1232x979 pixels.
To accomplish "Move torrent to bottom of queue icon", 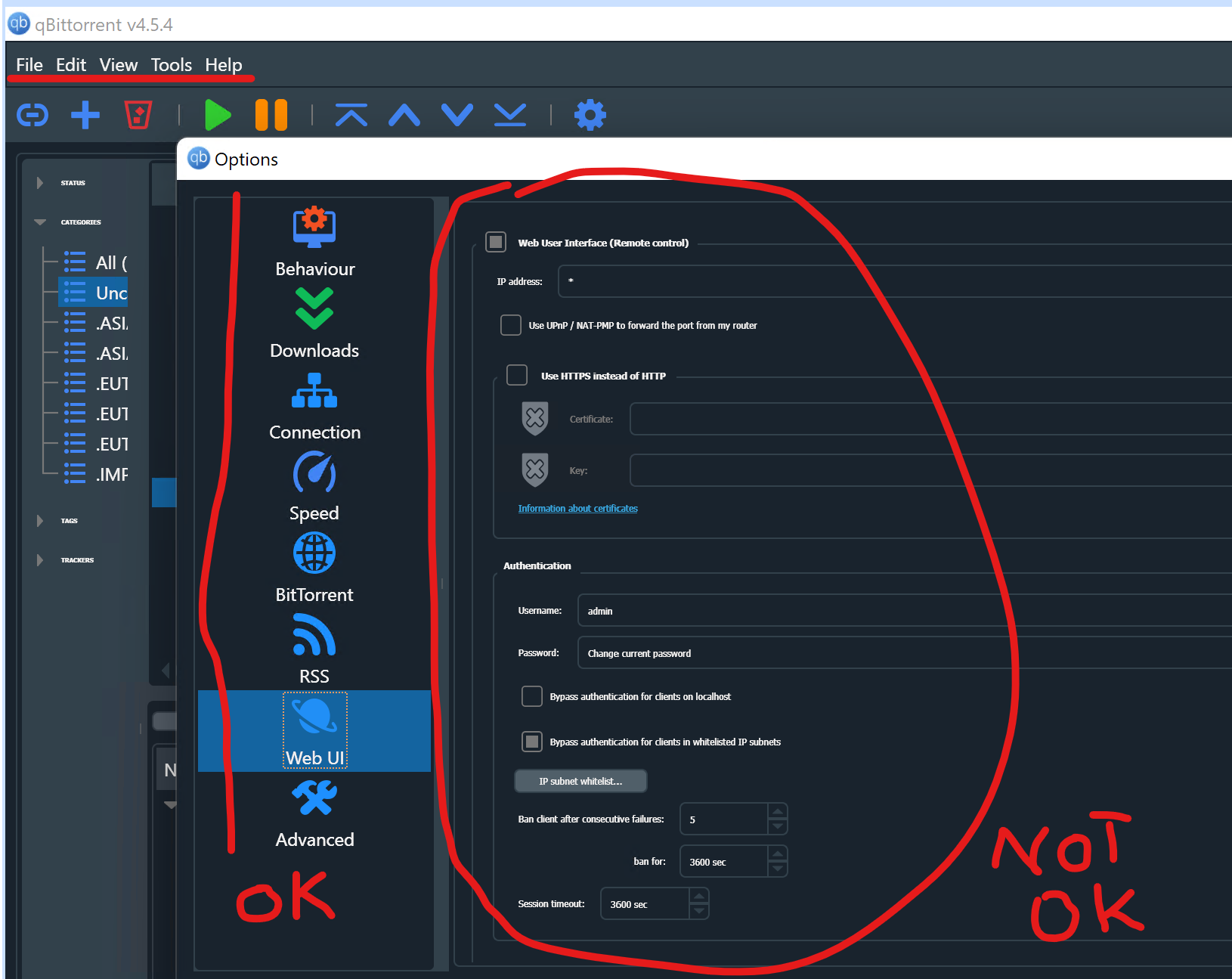I will [510, 115].
